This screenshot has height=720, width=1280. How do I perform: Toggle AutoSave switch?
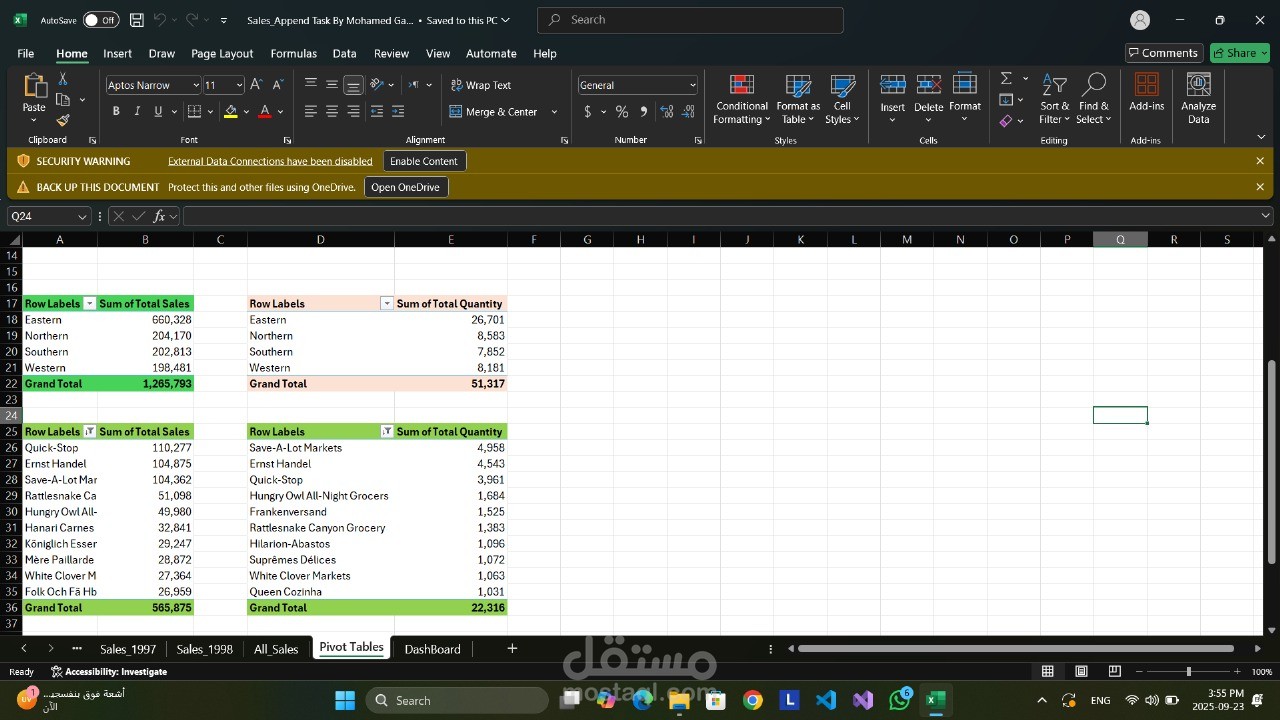click(100, 20)
